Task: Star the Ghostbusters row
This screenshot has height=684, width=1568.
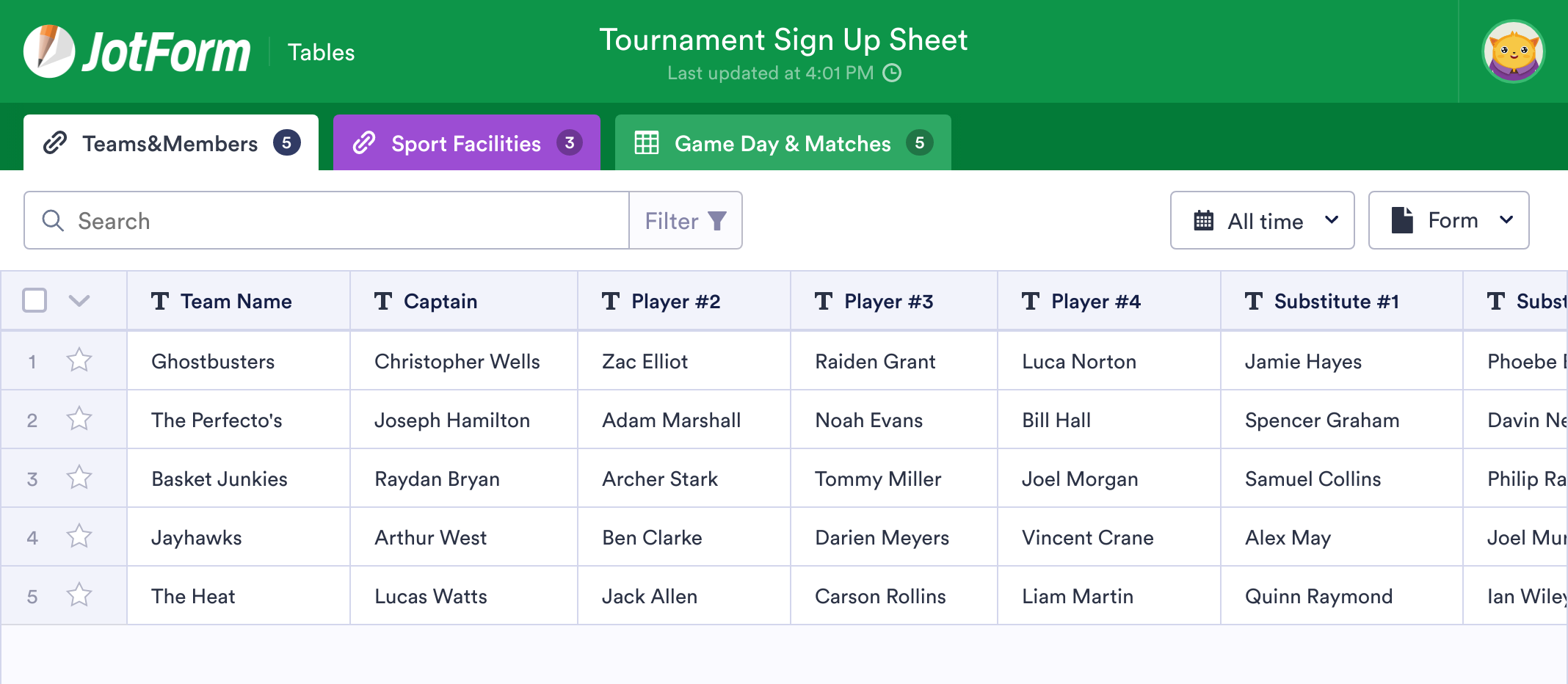Action: pos(79,360)
